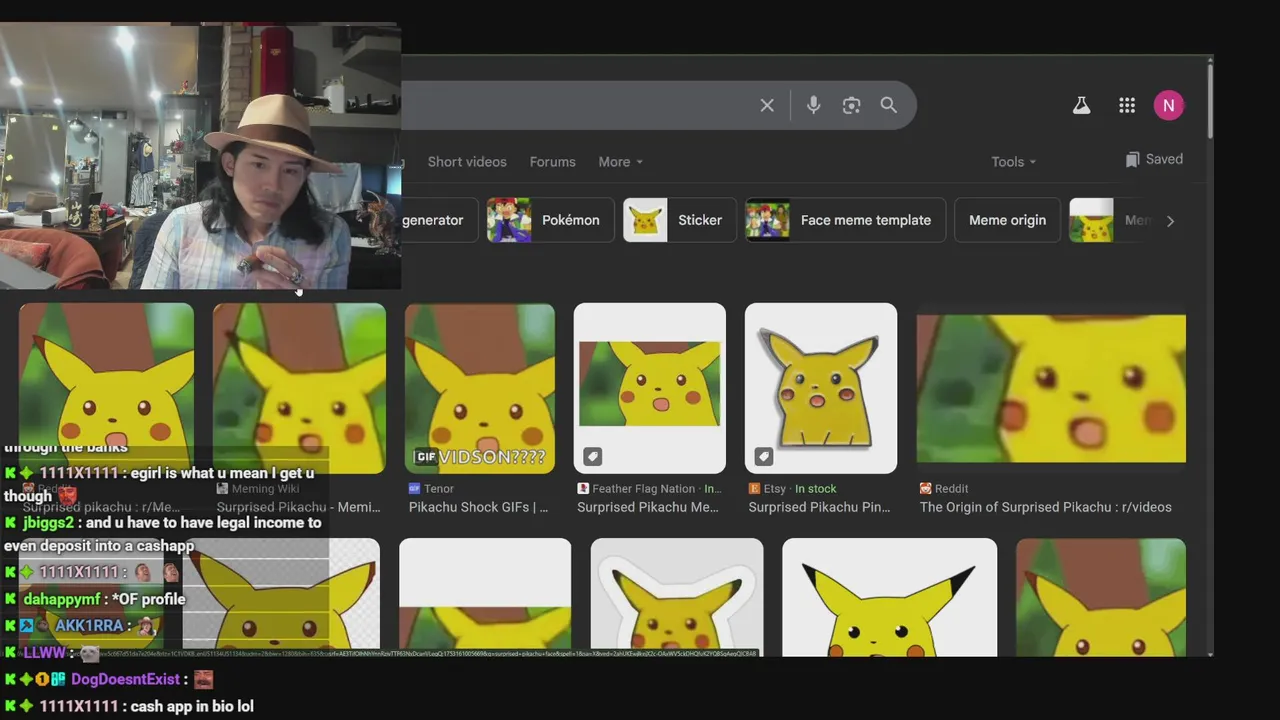
Task: Click the GIF badge on Tenor thumbnail
Action: [x=426, y=457]
